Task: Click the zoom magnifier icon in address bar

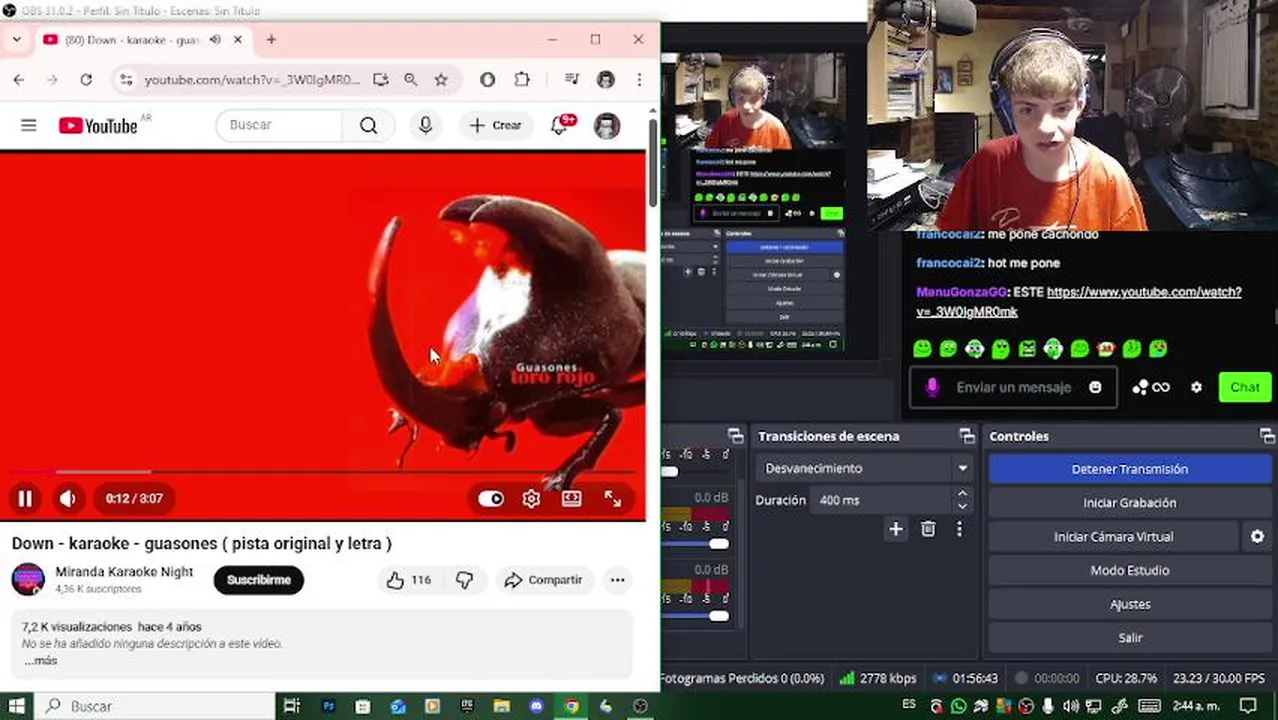Action: coord(411,79)
